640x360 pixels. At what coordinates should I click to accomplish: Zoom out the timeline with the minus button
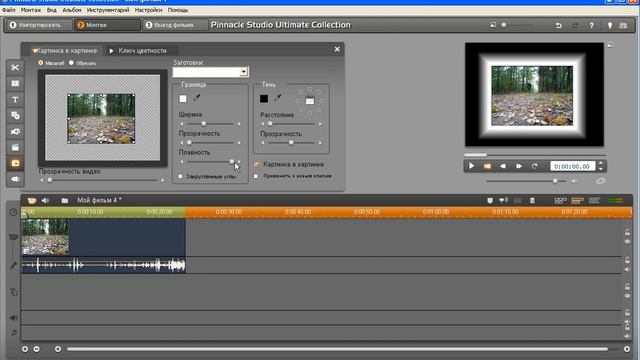[x=36, y=349]
